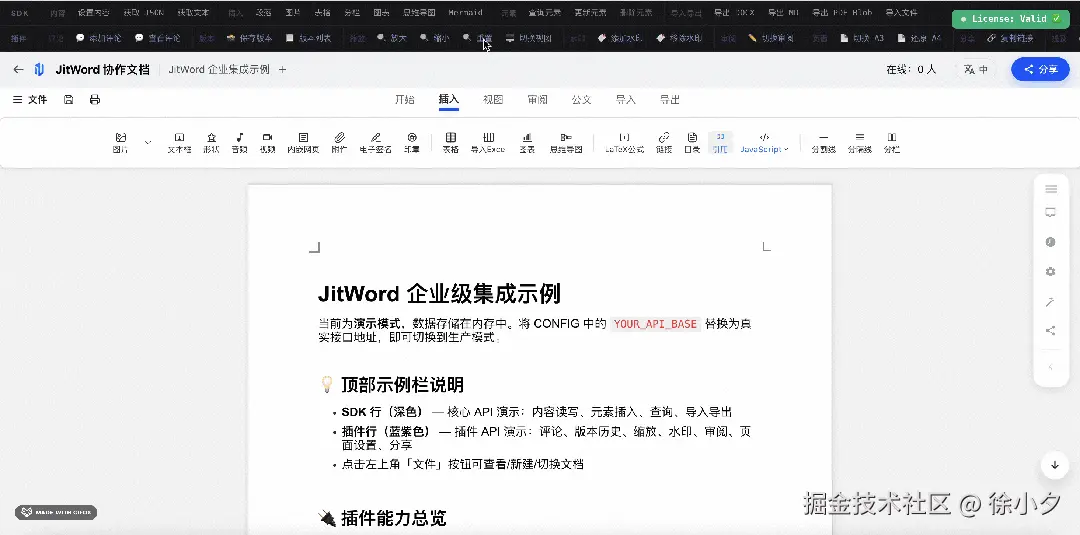The width and height of the screenshot is (1080, 535).
Task: Open the 文件 hamburger menu
Action: tap(30, 100)
